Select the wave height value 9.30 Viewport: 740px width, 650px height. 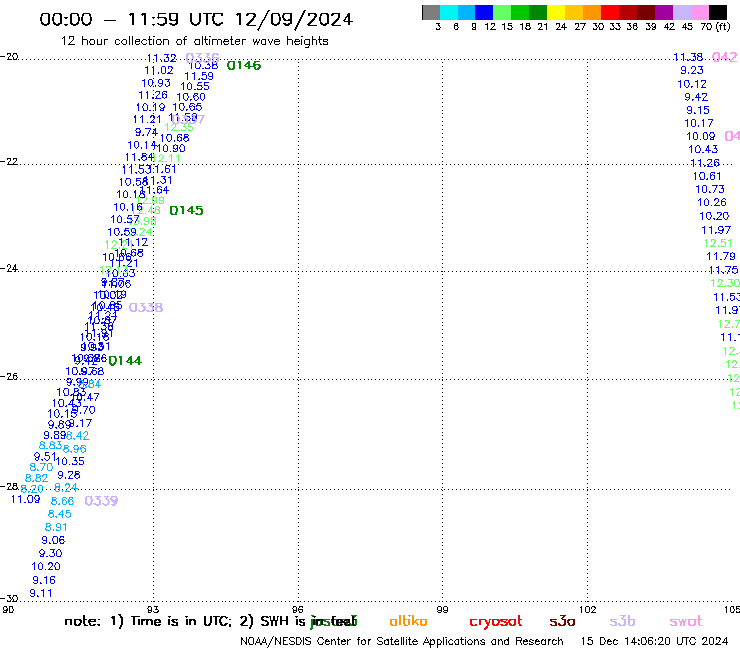click(x=50, y=553)
